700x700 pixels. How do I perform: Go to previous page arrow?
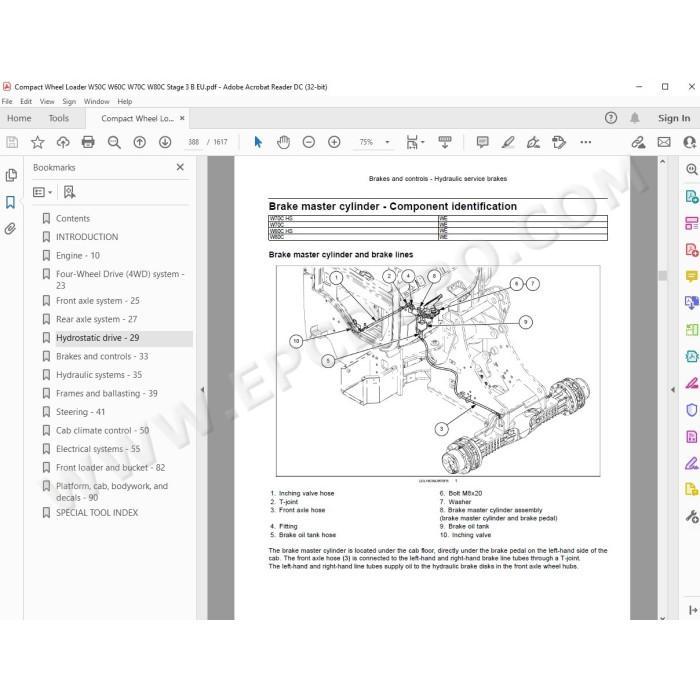pyautogui.click(x=140, y=142)
